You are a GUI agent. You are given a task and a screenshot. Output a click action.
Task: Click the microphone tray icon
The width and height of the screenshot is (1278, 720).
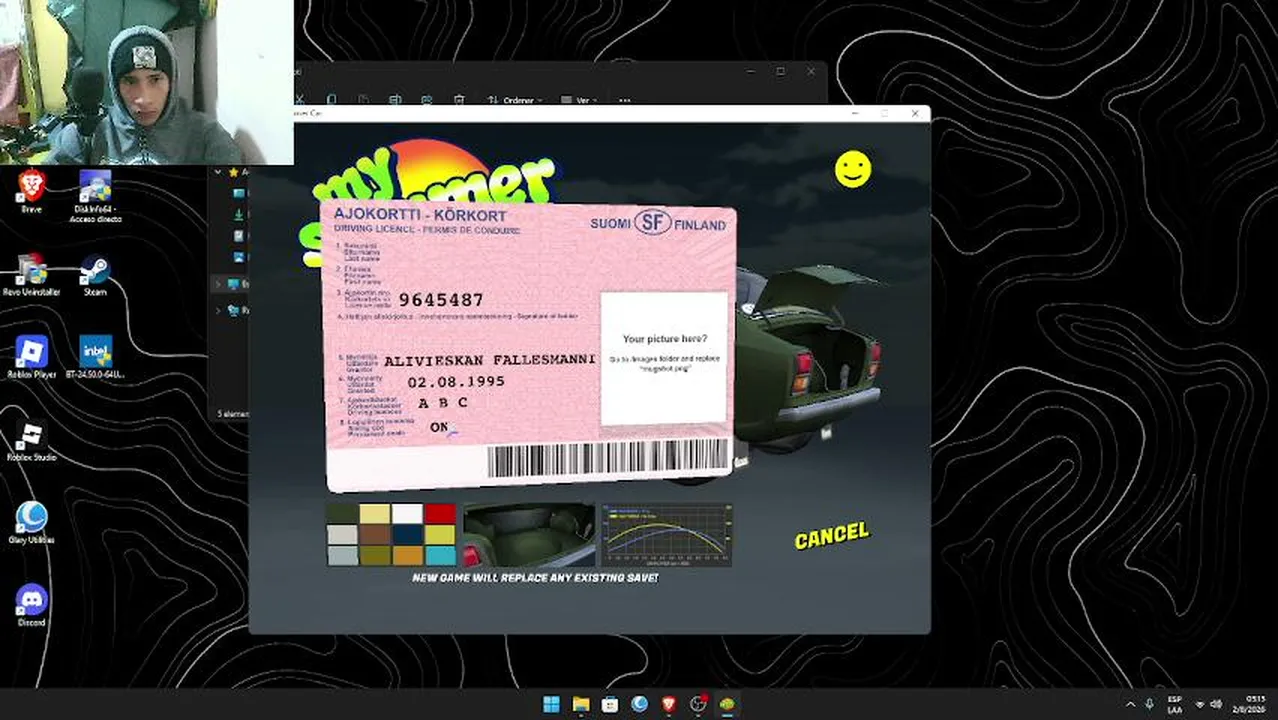(x=1150, y=704)
